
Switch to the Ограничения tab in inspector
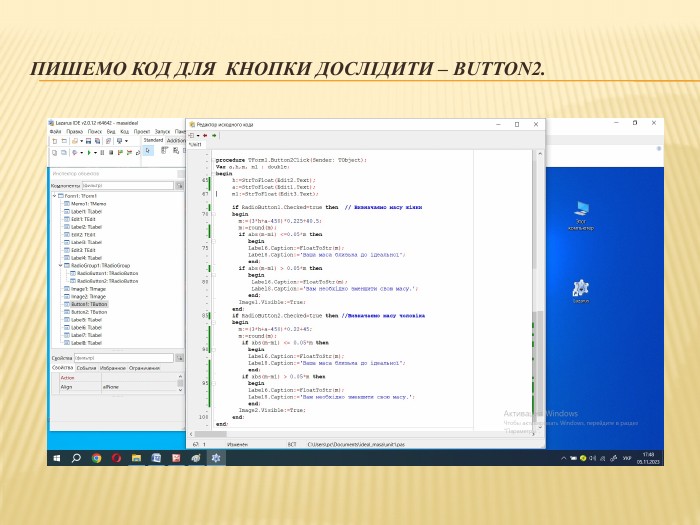click(x=144, y=368)
